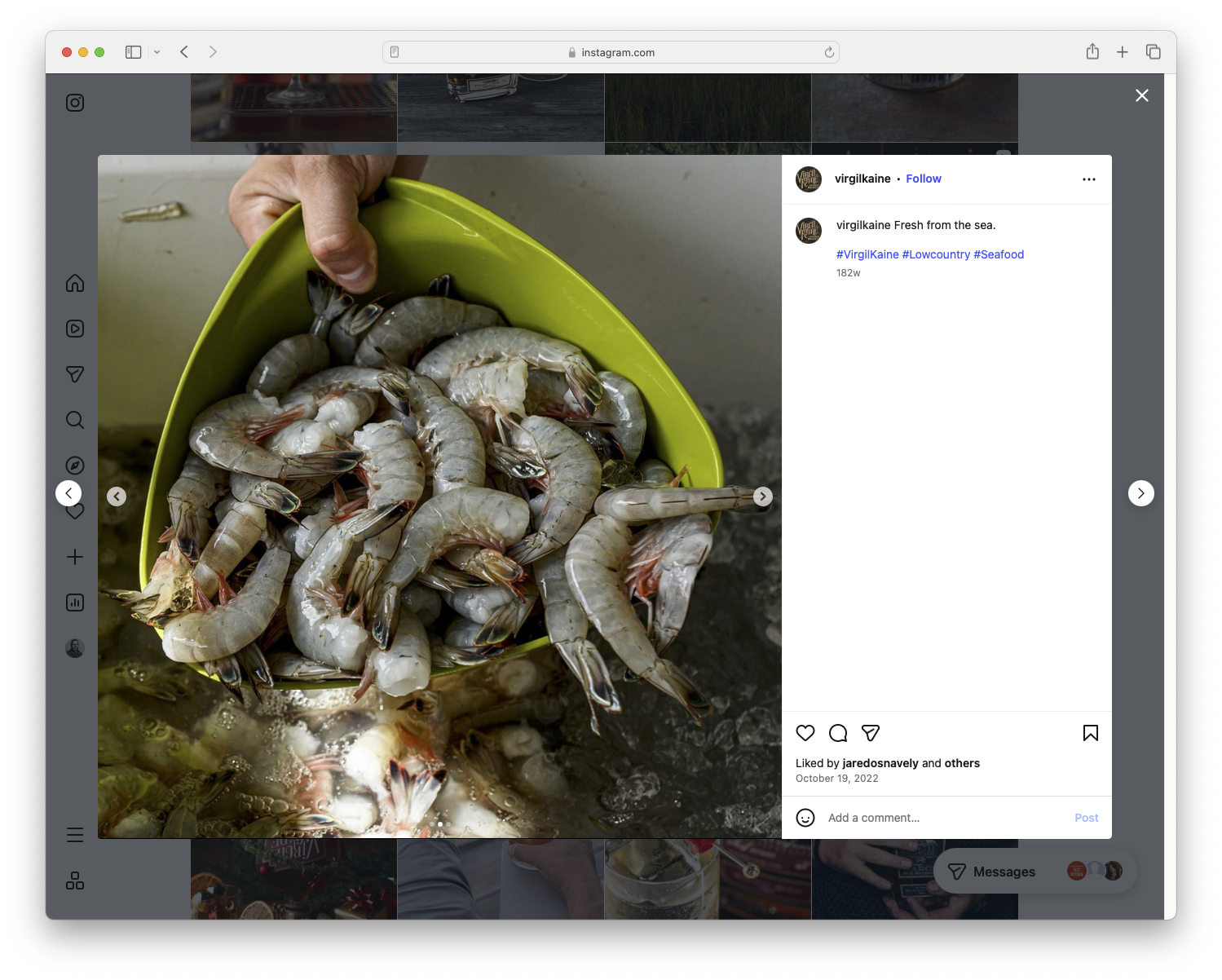Click the Add a comment field
1222x980 pixels.
click(x=946, y=818)
